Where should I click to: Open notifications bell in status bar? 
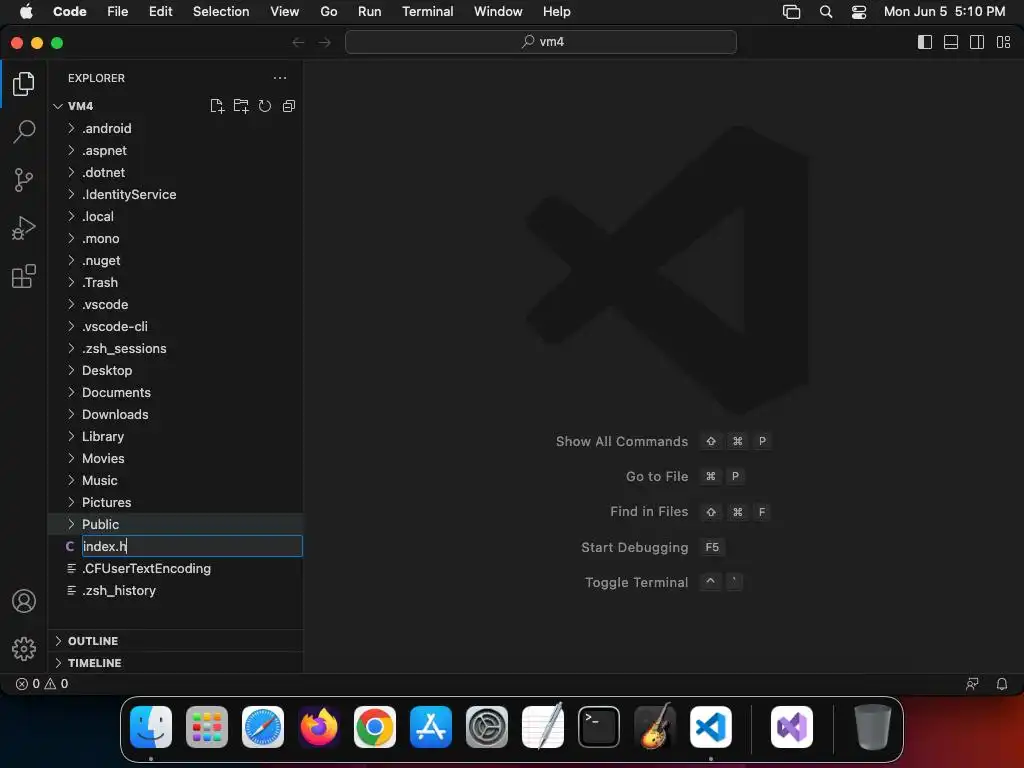[x=1001, y=684]
